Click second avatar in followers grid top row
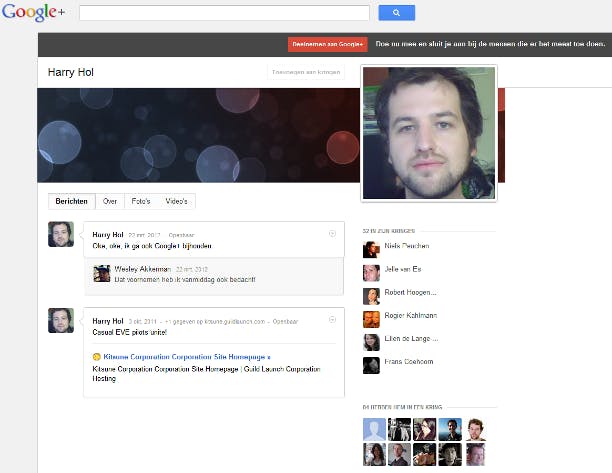612x473 pixels. pyautogui.click(x=399, y=429)
